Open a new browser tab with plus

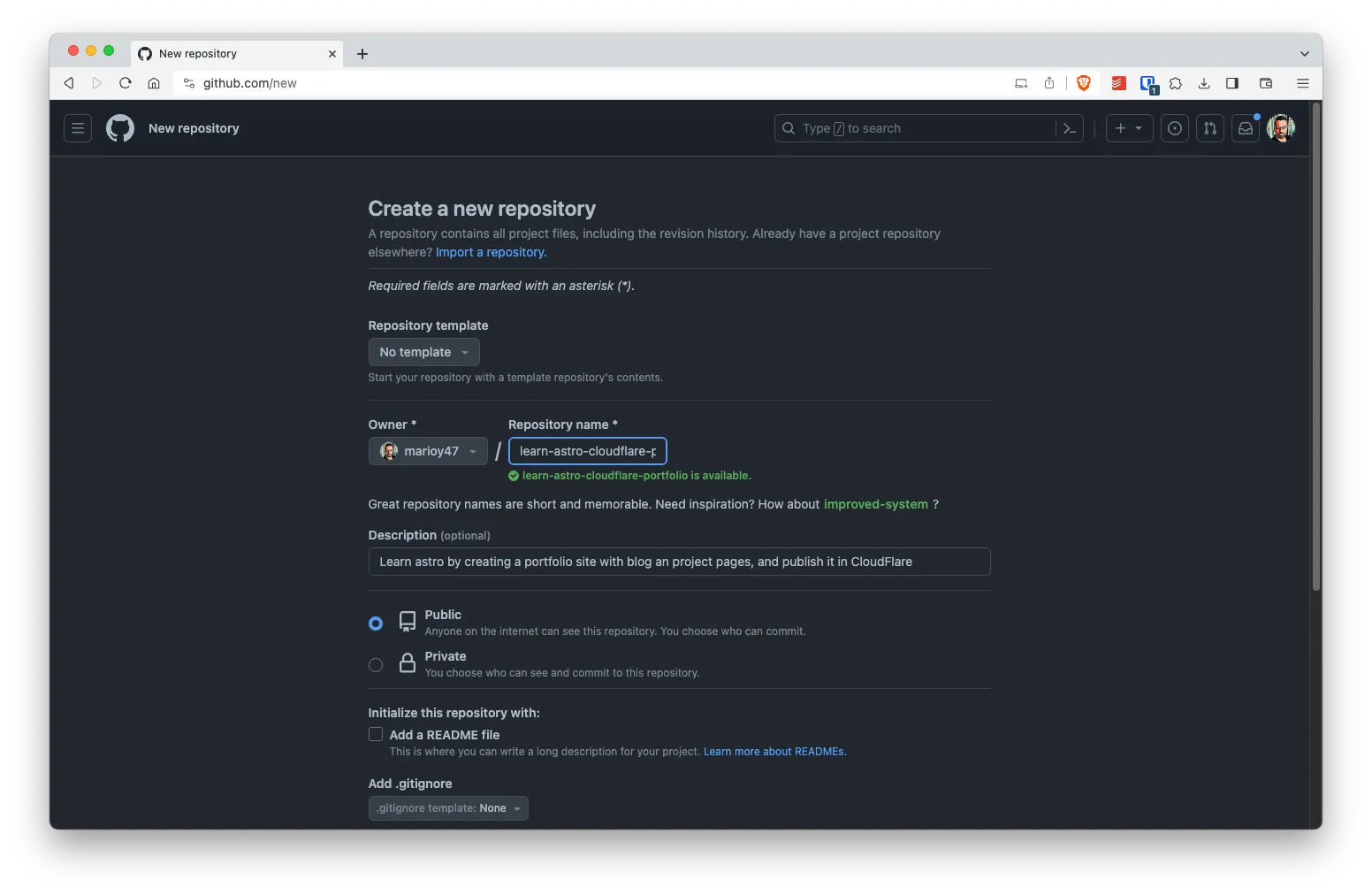[x=362, y=54]
